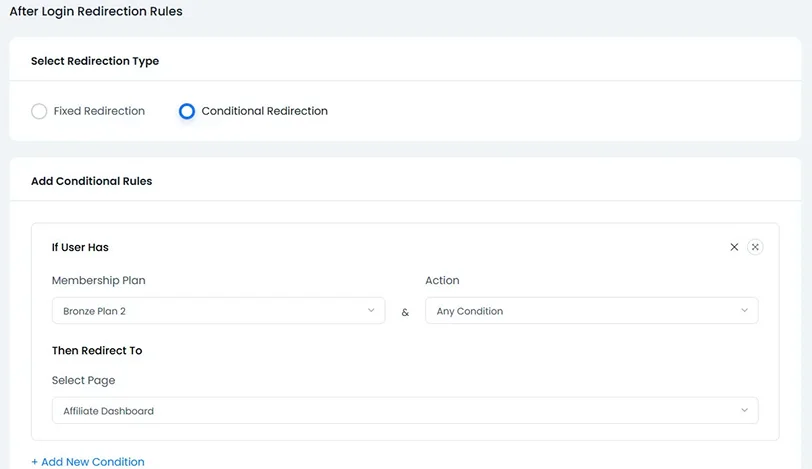
Task: Select the Conditional Redirection radio button
Action: (187, 111)
